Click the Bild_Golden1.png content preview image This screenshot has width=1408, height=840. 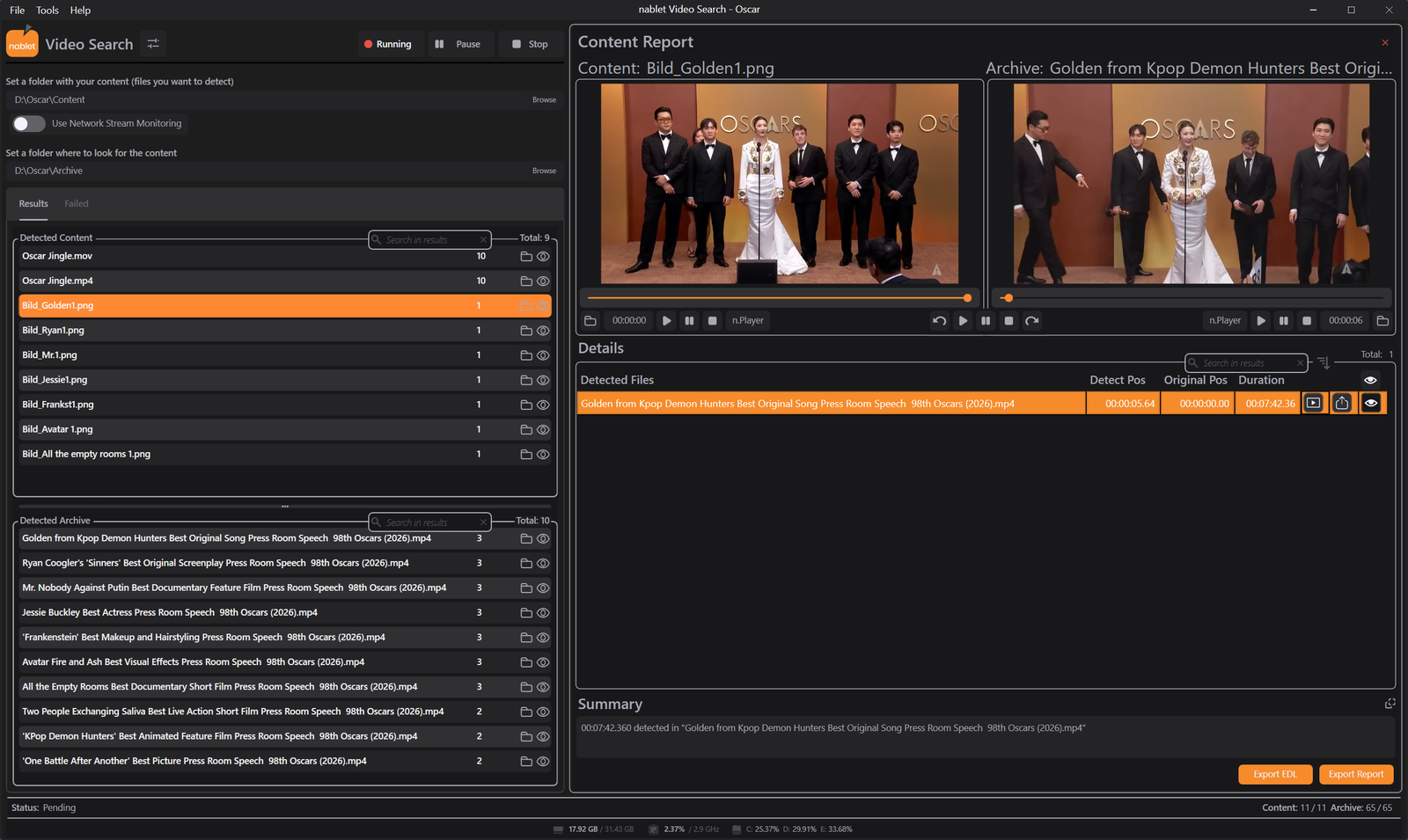pyautogui.click(x=780, y=184)
